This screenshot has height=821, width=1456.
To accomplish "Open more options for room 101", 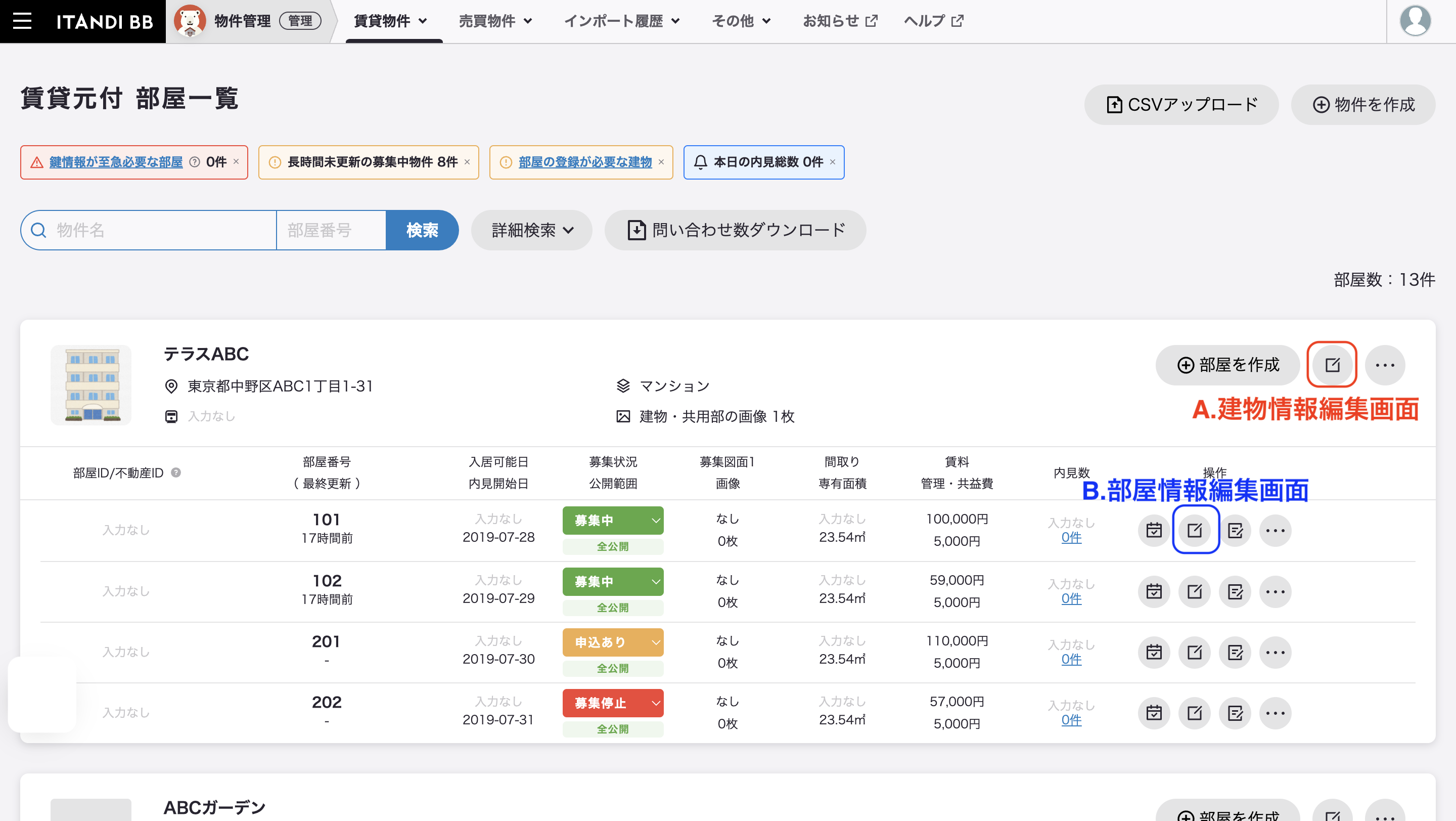I will point(1275,530).
